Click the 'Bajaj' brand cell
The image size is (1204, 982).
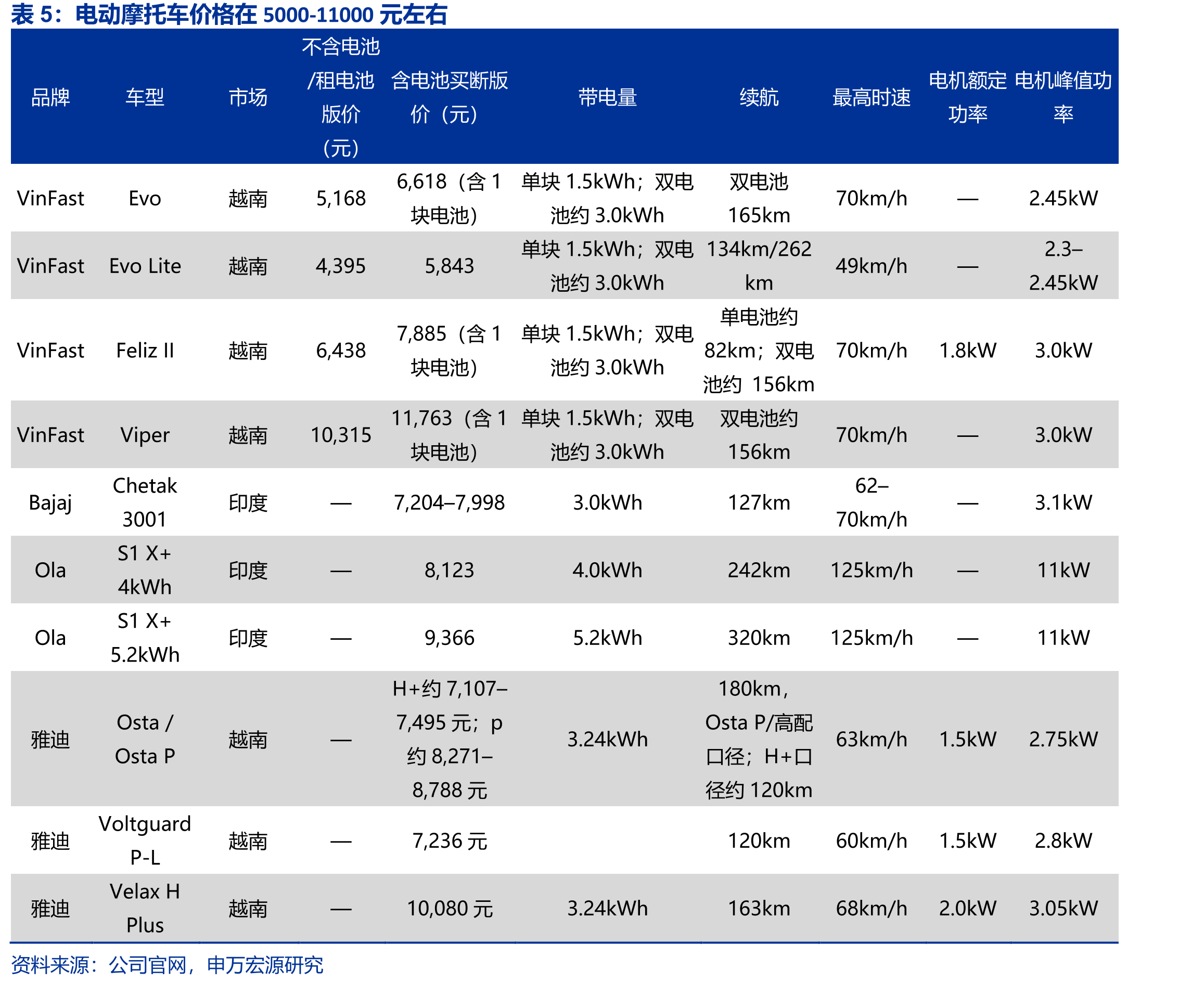pyautogui.click(x=50, y=503)
